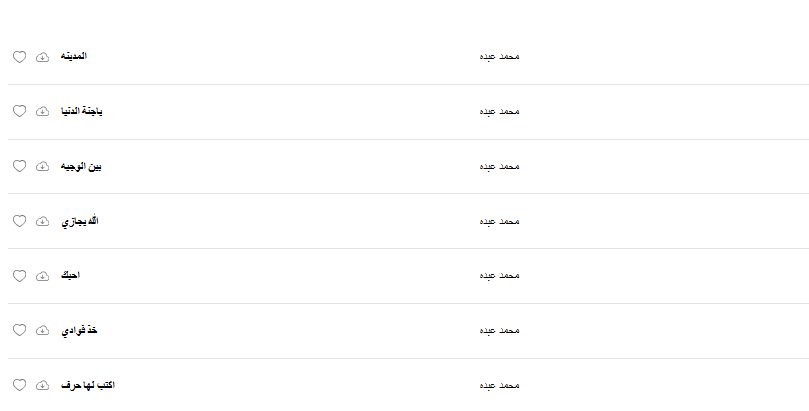Download the song المدينه

(42, 57)
